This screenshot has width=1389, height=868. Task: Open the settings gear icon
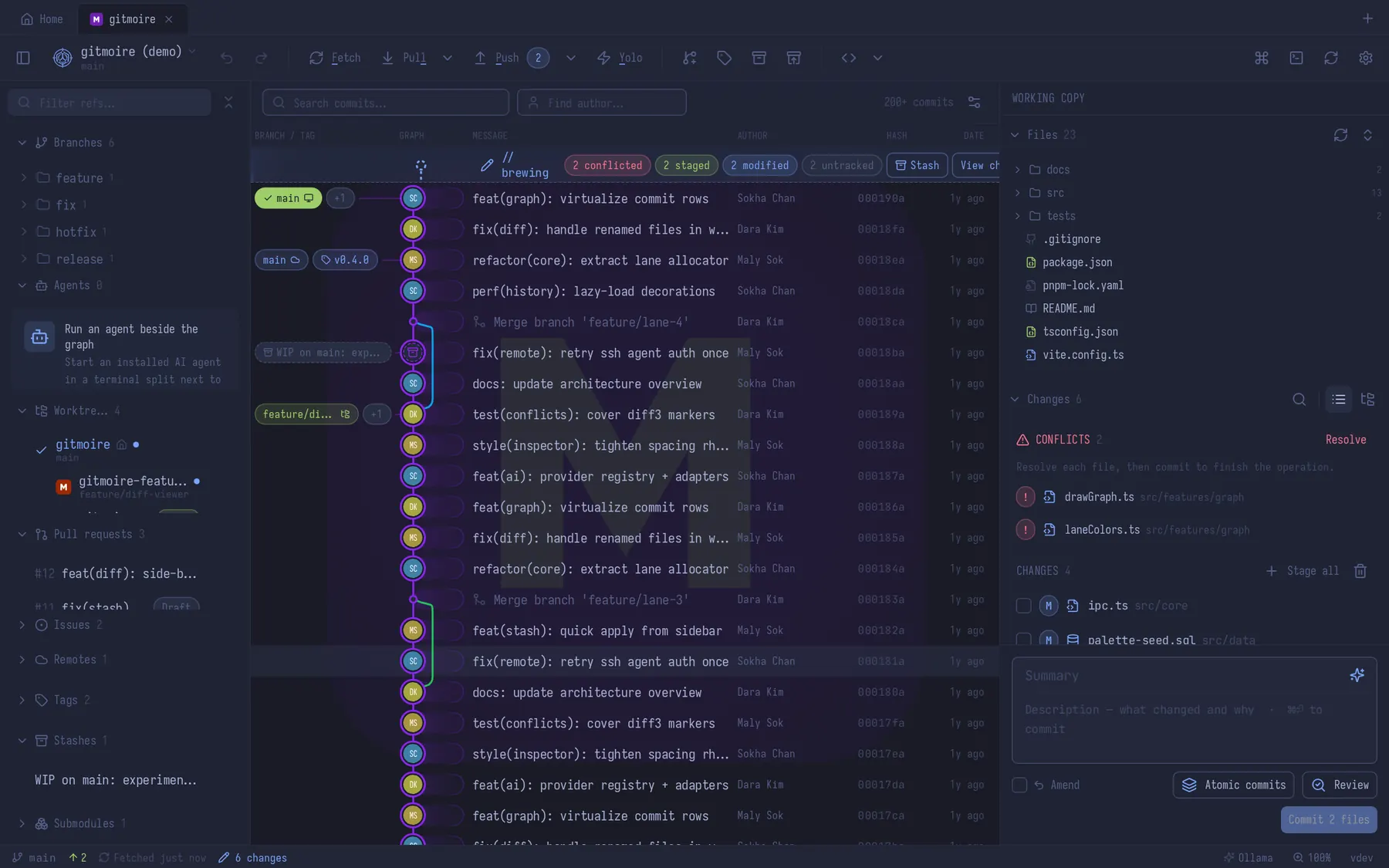1366,58
